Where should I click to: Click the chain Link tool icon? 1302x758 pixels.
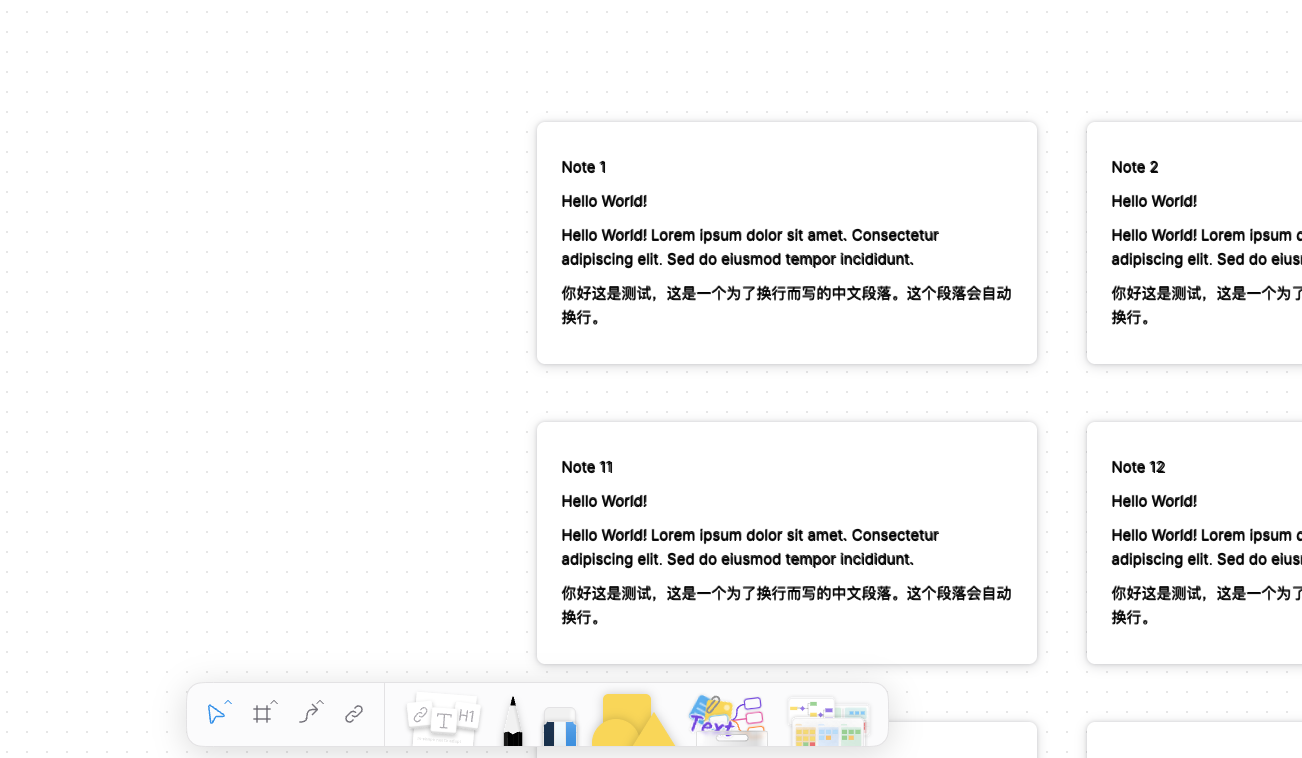pos(354,714)
